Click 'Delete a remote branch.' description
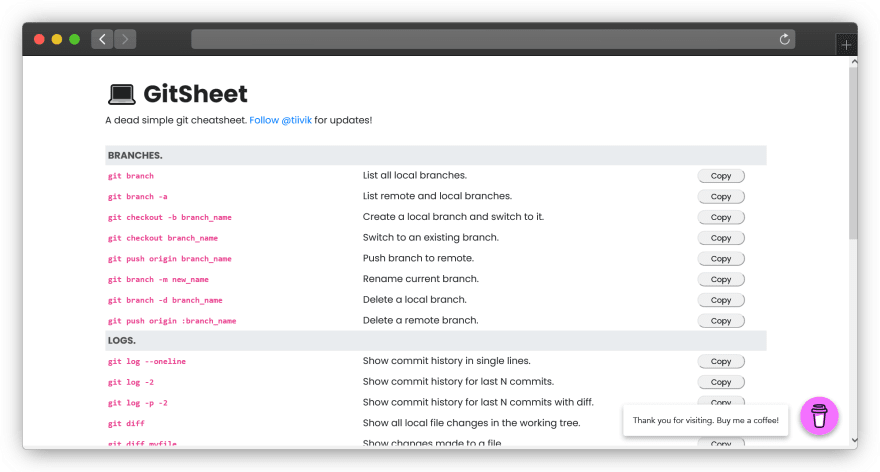 (420, 321)
